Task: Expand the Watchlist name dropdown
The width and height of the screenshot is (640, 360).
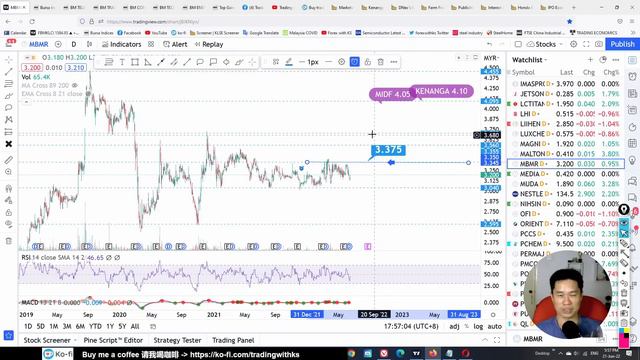Action: tap(529, 60)
